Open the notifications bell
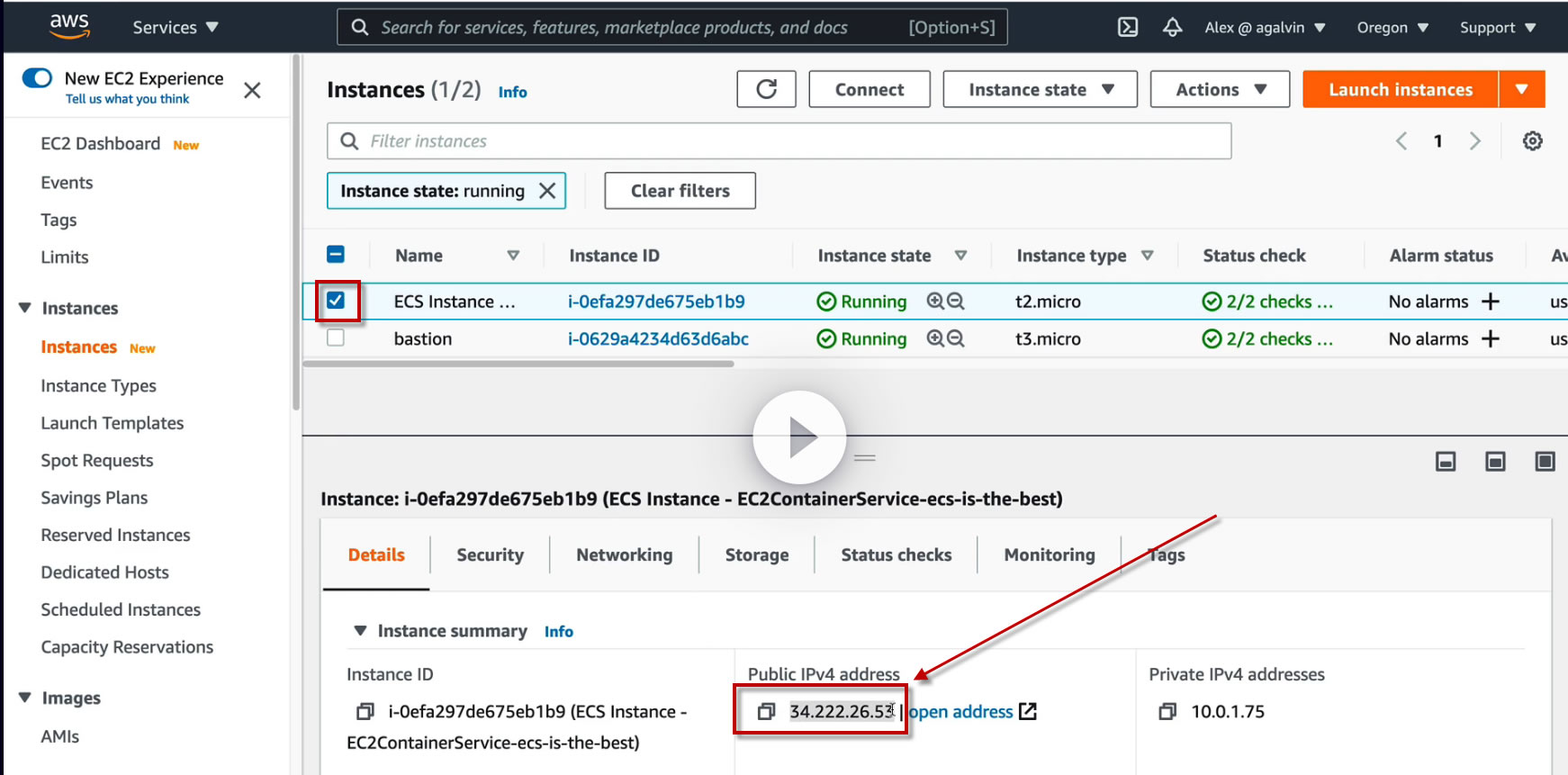1568x775 pixels. (x=1172, y=27)
